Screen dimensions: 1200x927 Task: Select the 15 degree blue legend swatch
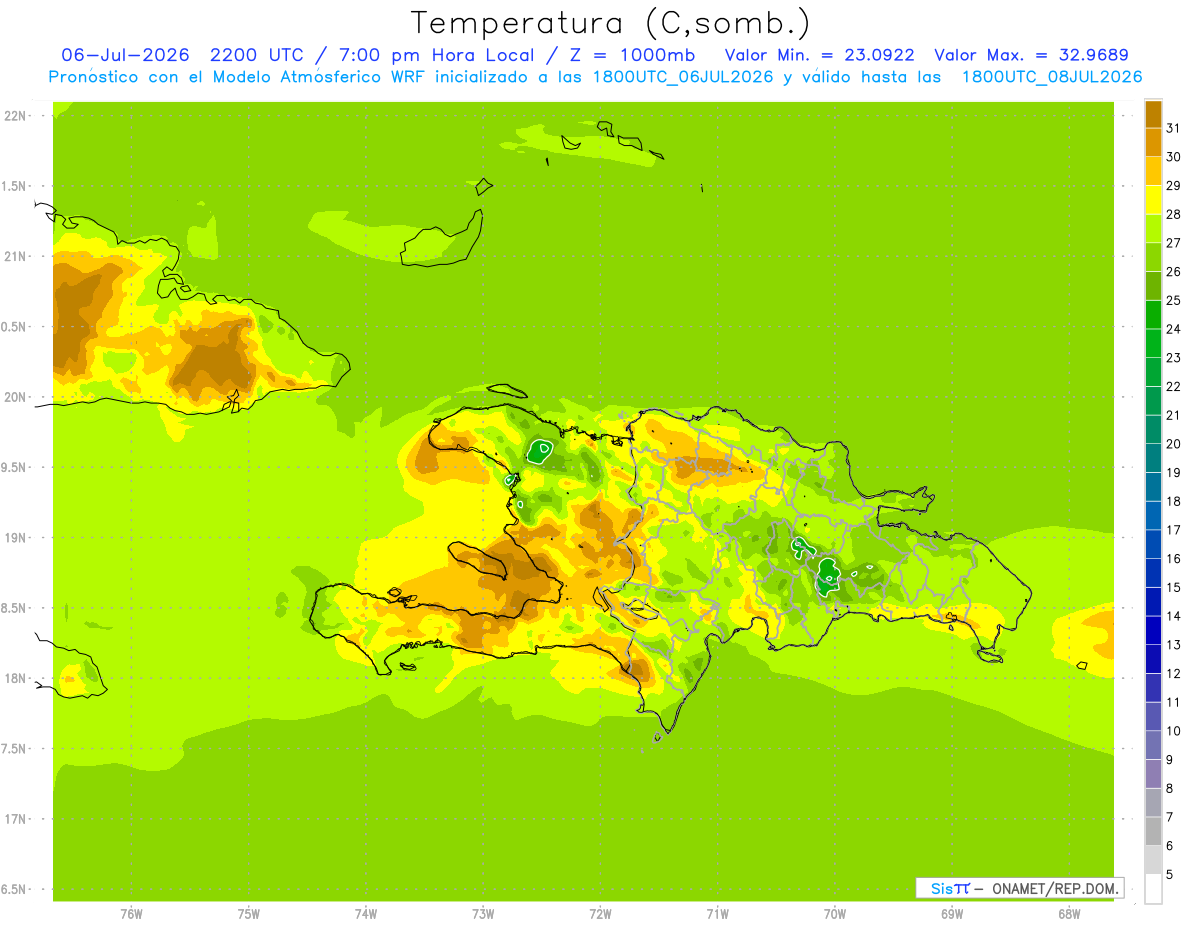pos(1153,573)
